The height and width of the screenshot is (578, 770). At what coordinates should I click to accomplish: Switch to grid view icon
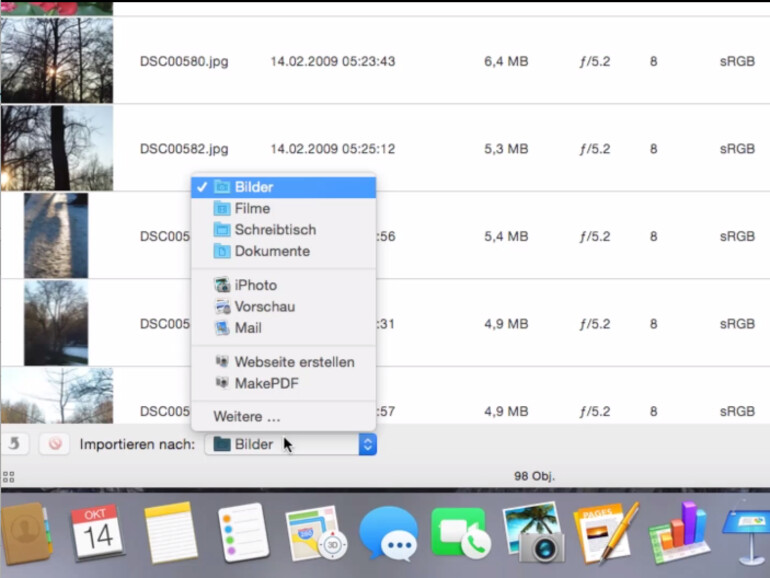tap(8, 476)
